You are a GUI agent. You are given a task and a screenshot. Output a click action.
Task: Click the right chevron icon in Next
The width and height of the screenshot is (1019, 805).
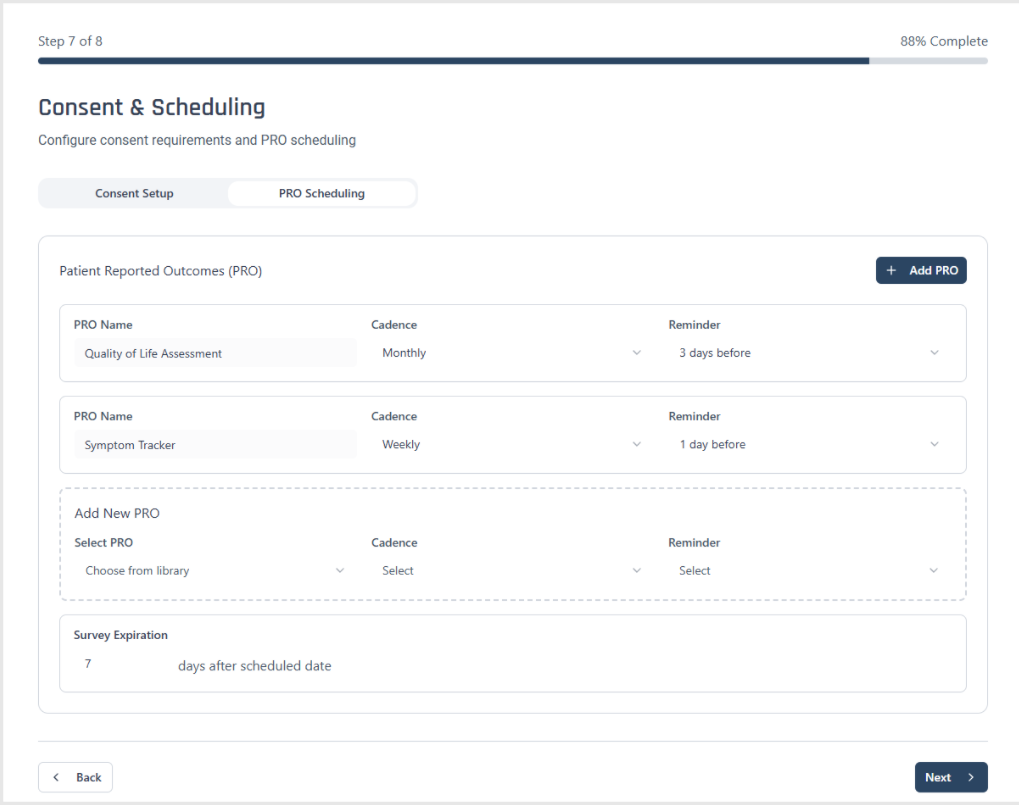point(971,777)
